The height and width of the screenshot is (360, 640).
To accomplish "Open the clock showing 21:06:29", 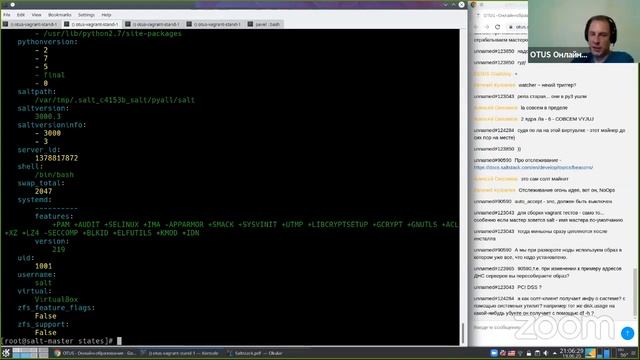I will pos(571,353).
